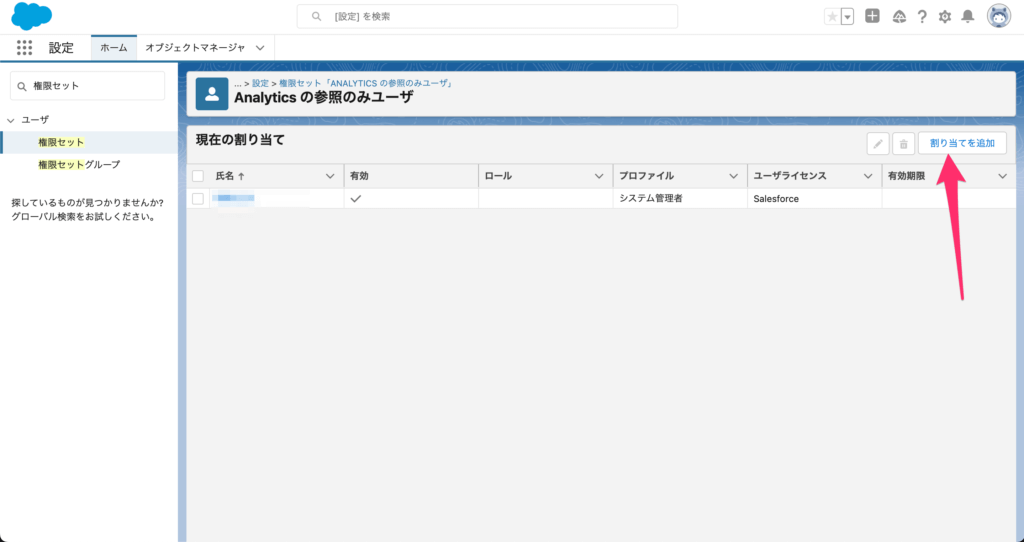This screenshot has width=1024, height=542.
Task: Collapse the ユーザ tree section
Action: [10, 120]
